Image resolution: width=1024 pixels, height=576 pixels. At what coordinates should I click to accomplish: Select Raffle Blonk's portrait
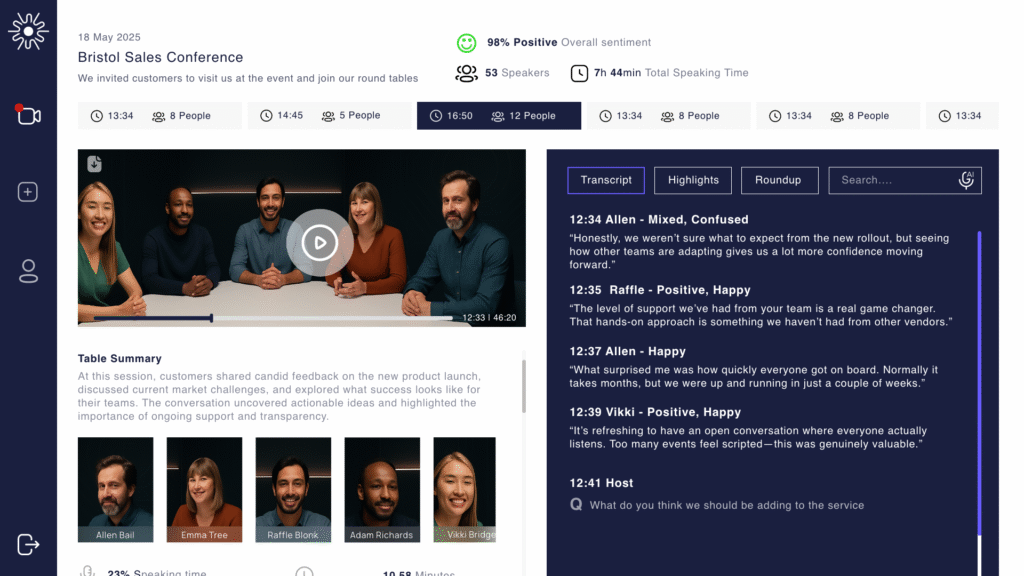(x=293, y=490)
